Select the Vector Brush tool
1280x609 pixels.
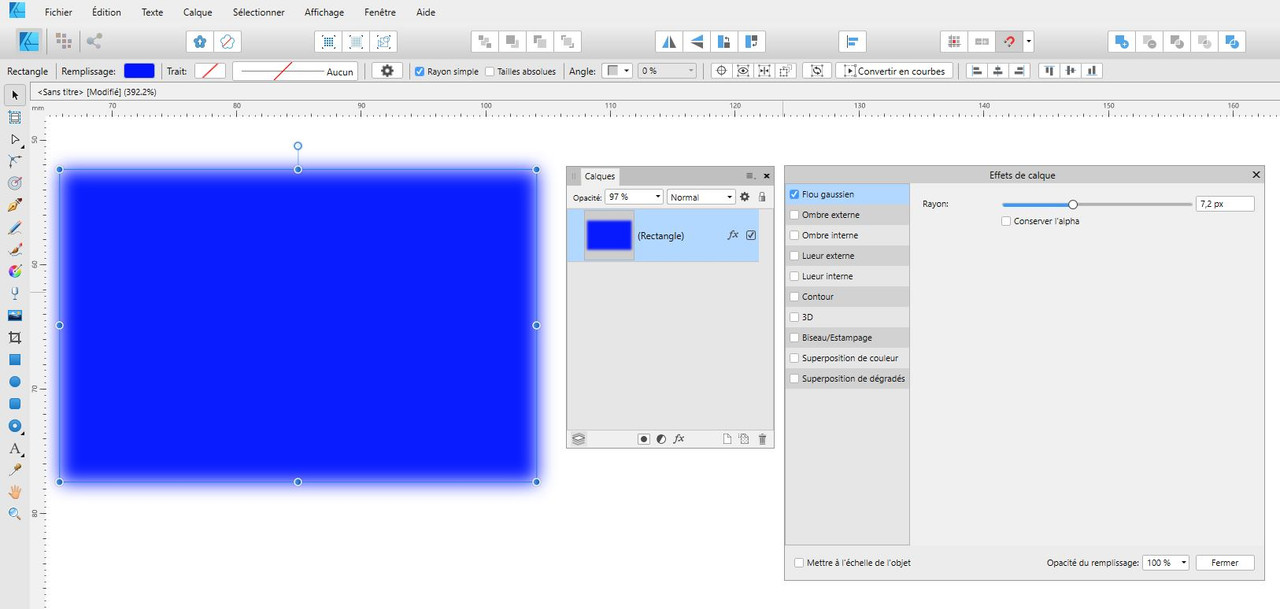(15, 249)
